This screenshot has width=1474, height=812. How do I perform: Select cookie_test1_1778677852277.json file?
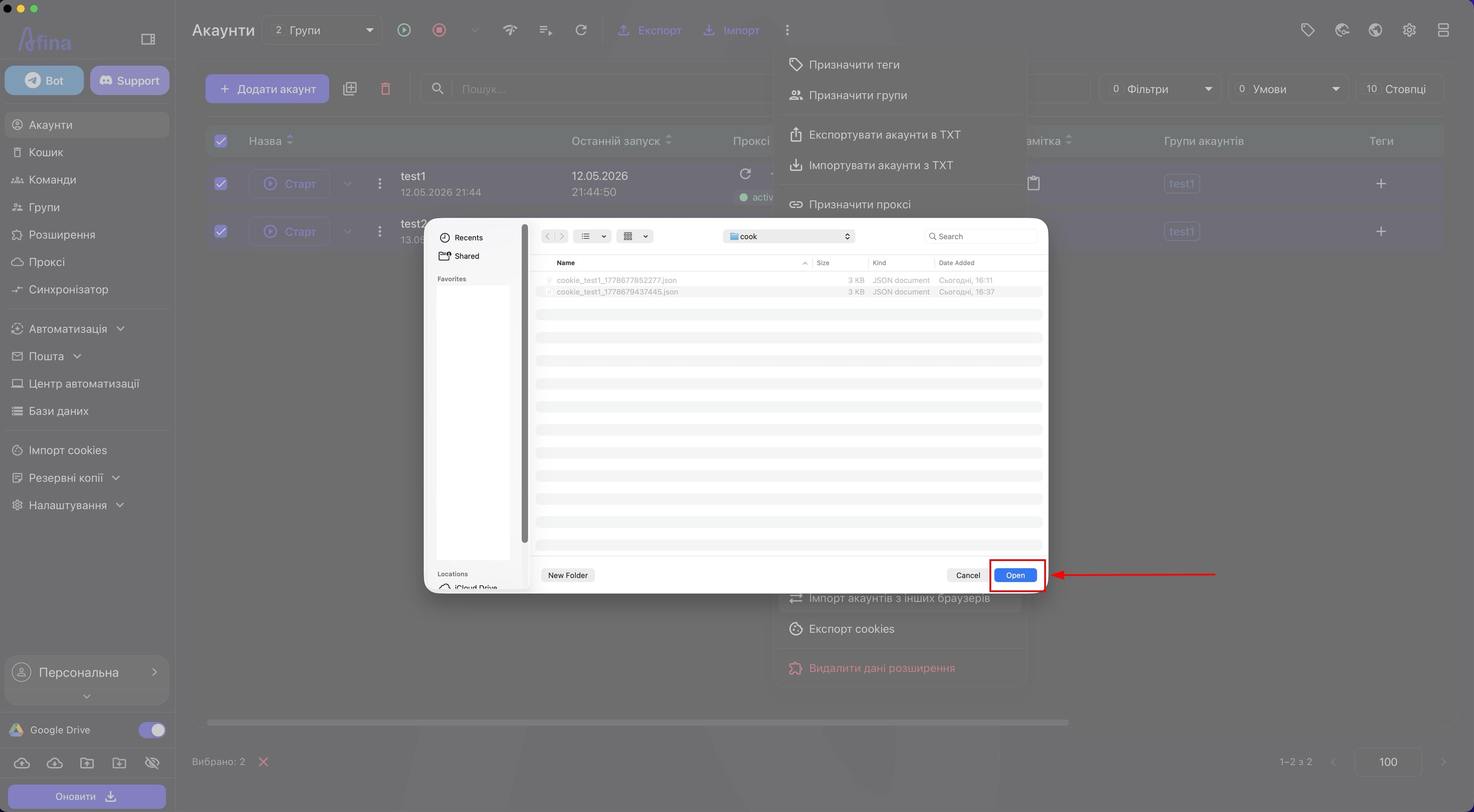pyautogui.click(x=789, y=281)
